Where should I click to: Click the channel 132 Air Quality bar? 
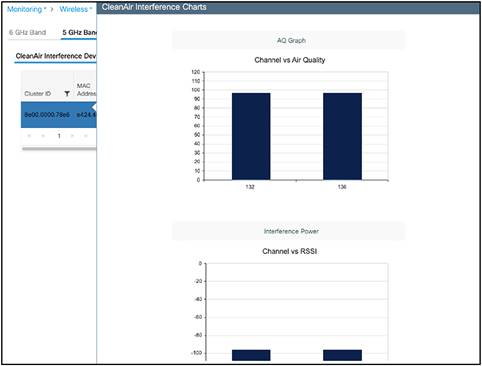point(251,136)
